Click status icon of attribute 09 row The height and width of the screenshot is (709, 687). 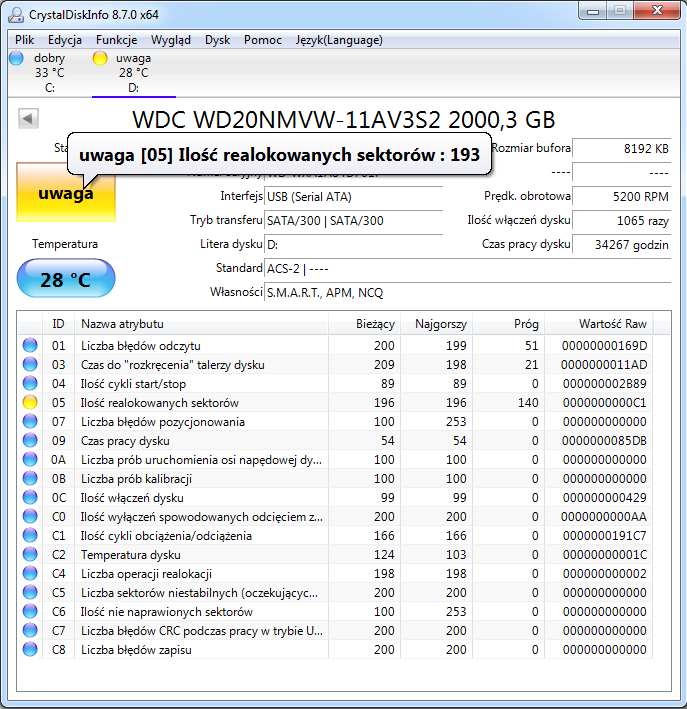pos(30,440)
